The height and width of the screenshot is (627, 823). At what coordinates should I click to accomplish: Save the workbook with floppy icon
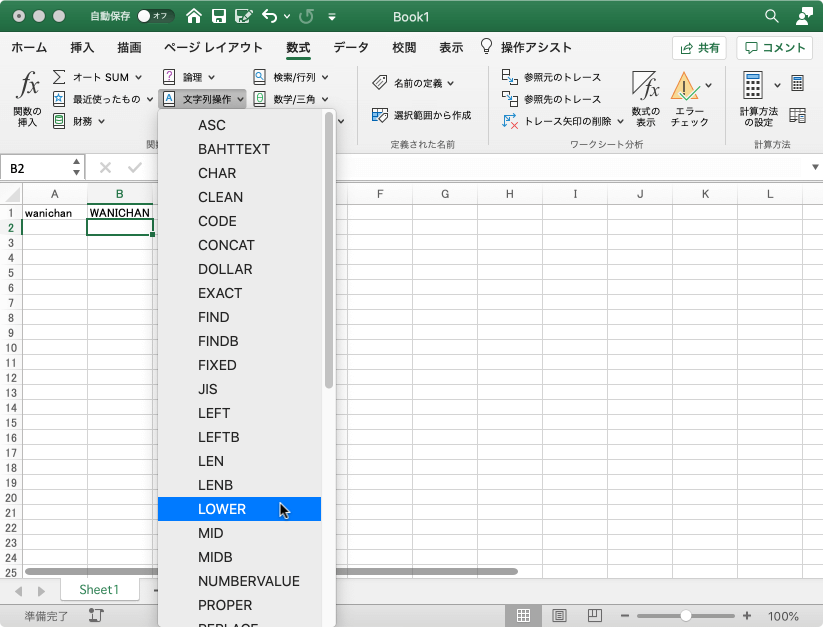[x=219, y=16]
